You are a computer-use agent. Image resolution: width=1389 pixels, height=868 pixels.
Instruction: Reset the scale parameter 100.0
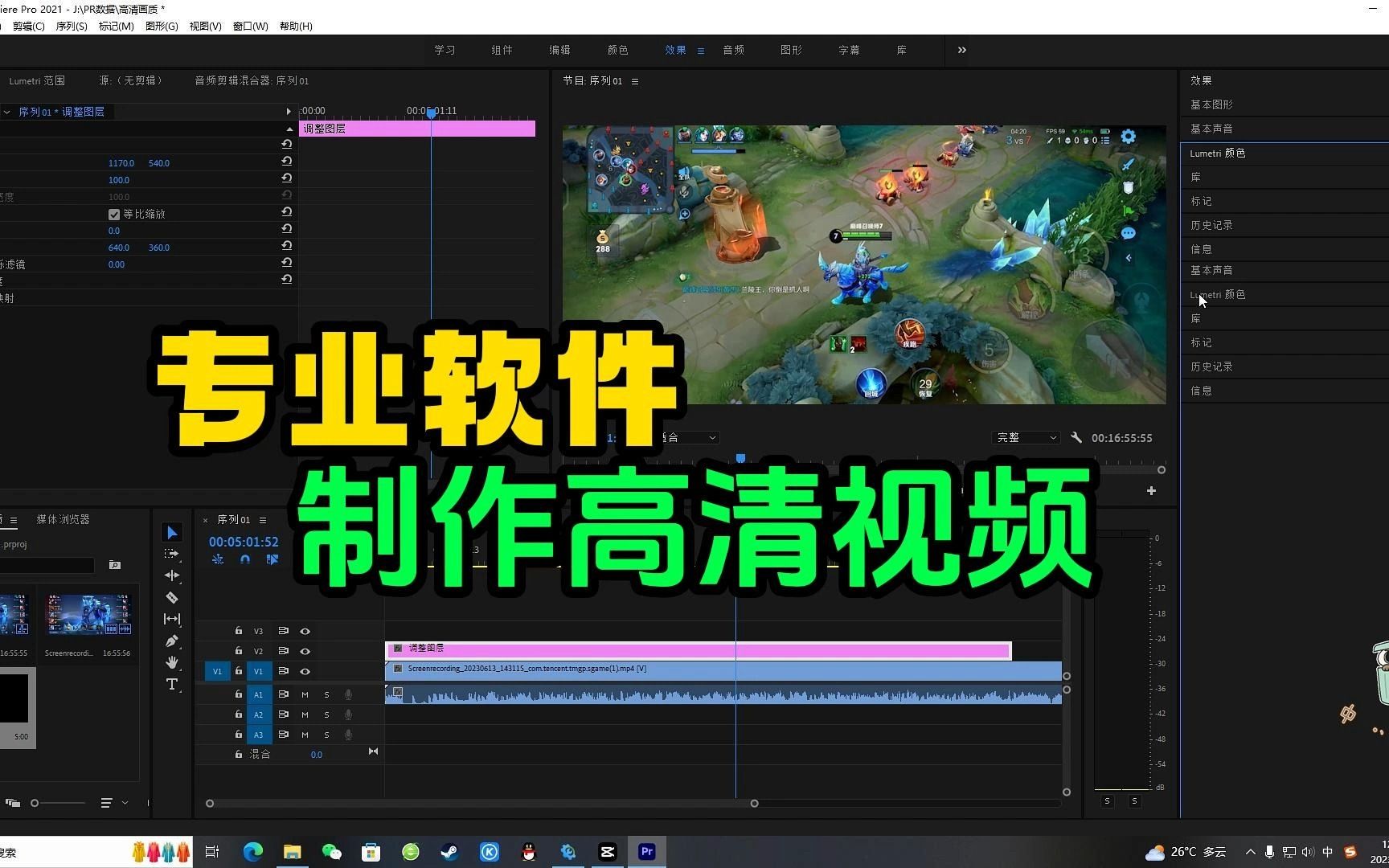coord(286,178)
